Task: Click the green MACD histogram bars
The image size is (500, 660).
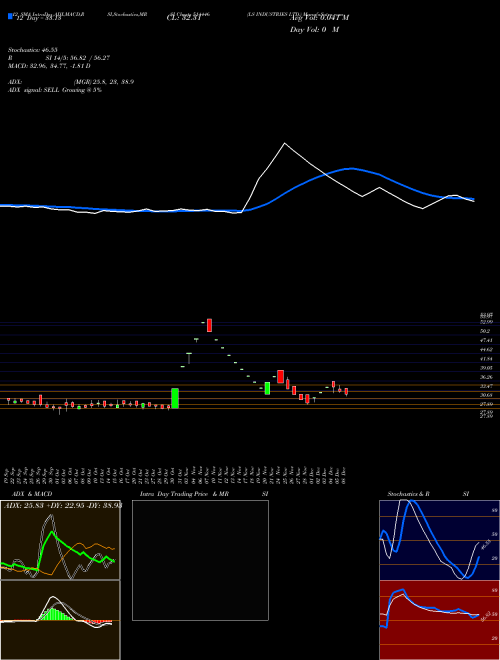Action: coord(54,614)
